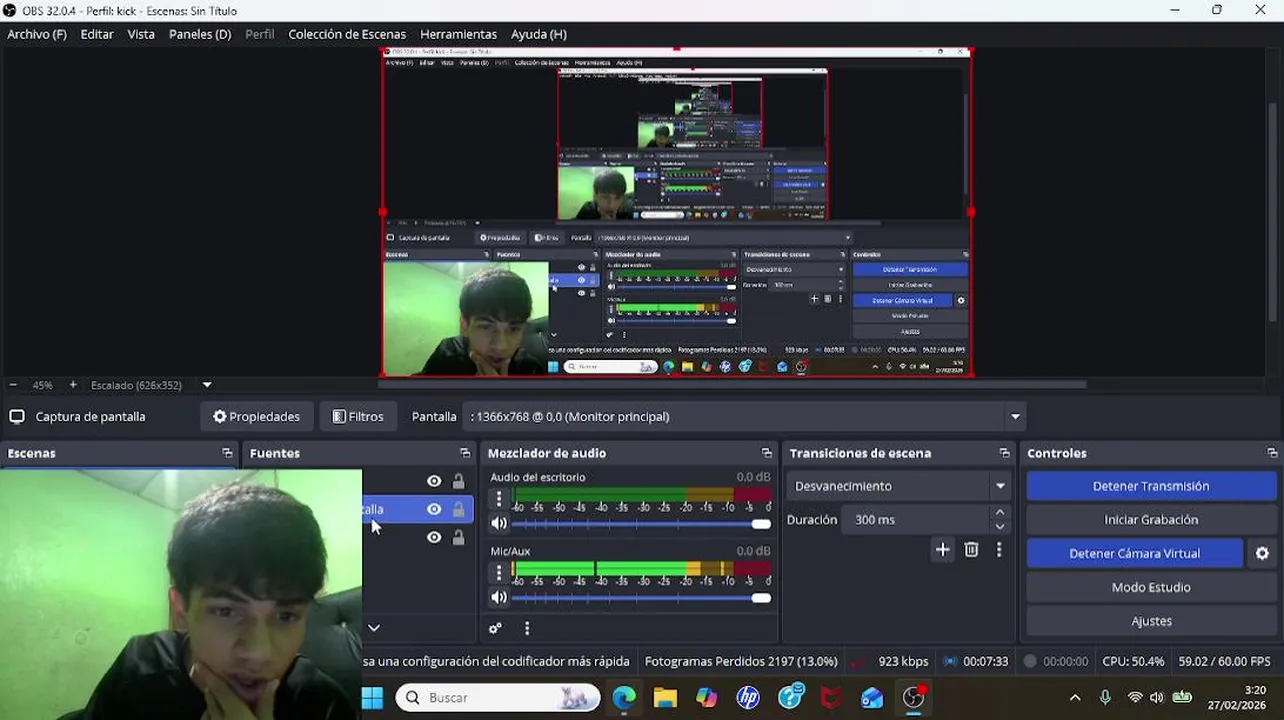This screenshot has height=720, width=1284.
Task: Open virtual camera settings gear
Action: (x=1262, y=553)
